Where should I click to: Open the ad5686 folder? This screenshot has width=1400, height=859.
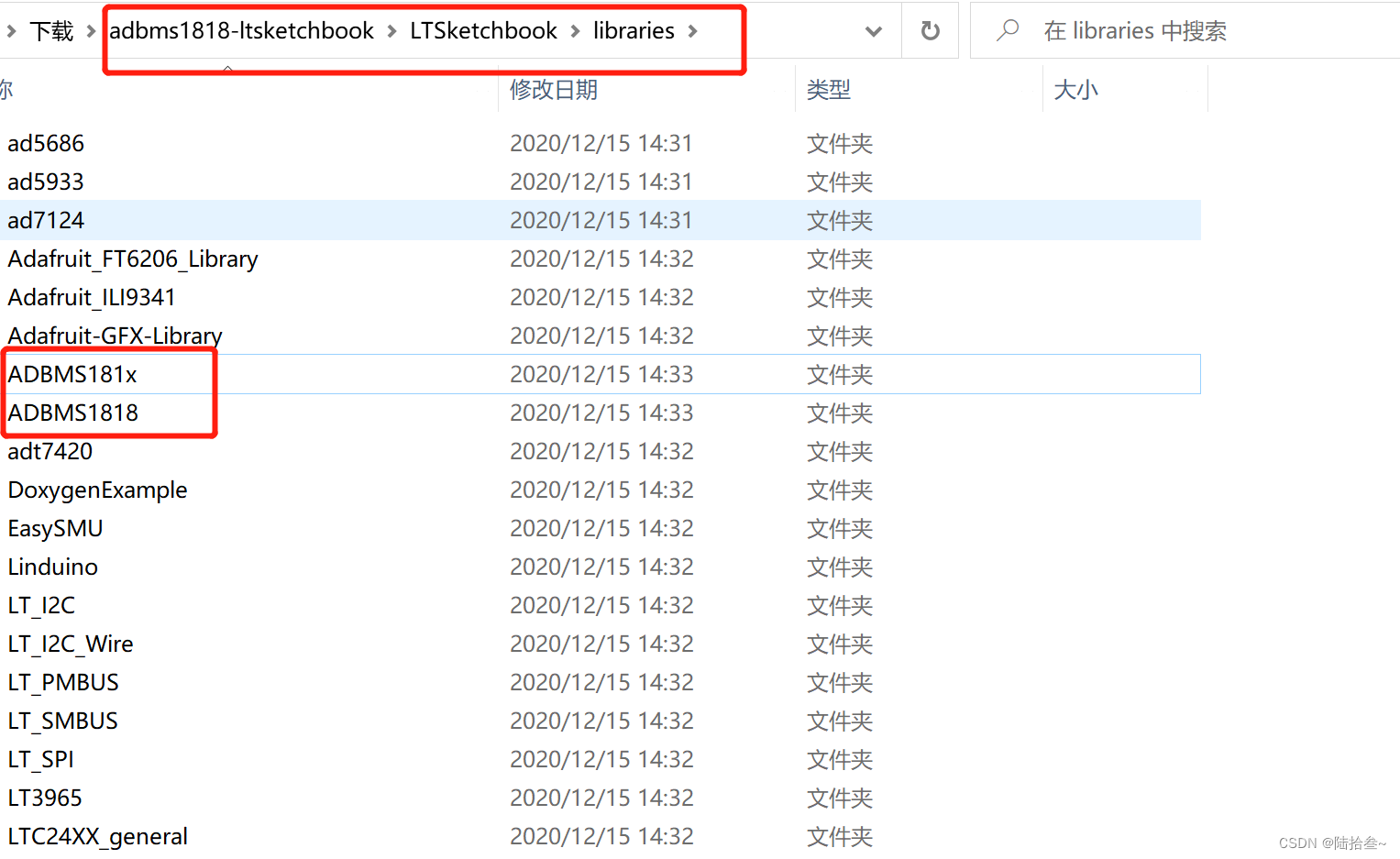coord(45,143)
